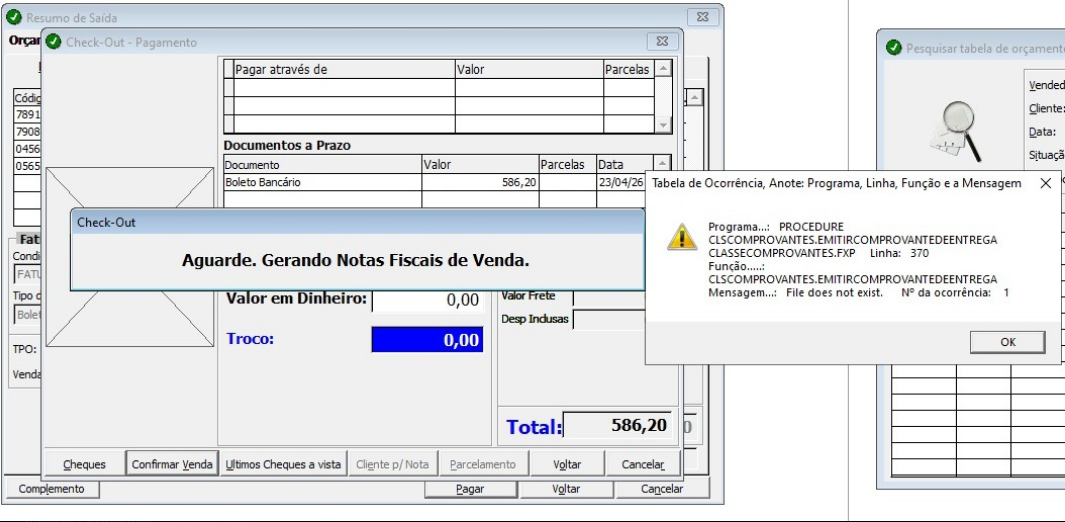The height and width of the screenshot is (522, 1065).
Task: Click OK in the error dialog
Action: tap(1008, 341)
